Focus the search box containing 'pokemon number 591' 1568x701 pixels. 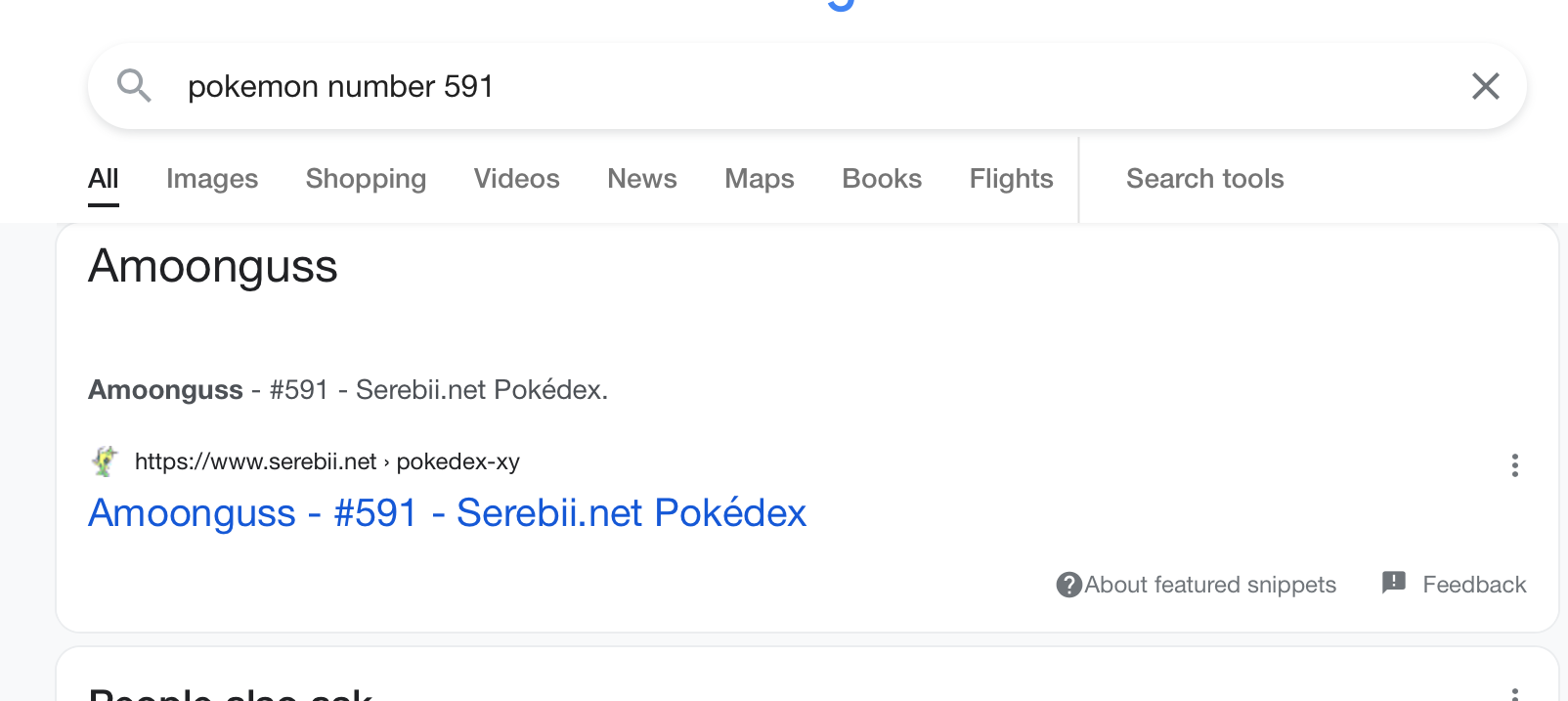(806, 86)
